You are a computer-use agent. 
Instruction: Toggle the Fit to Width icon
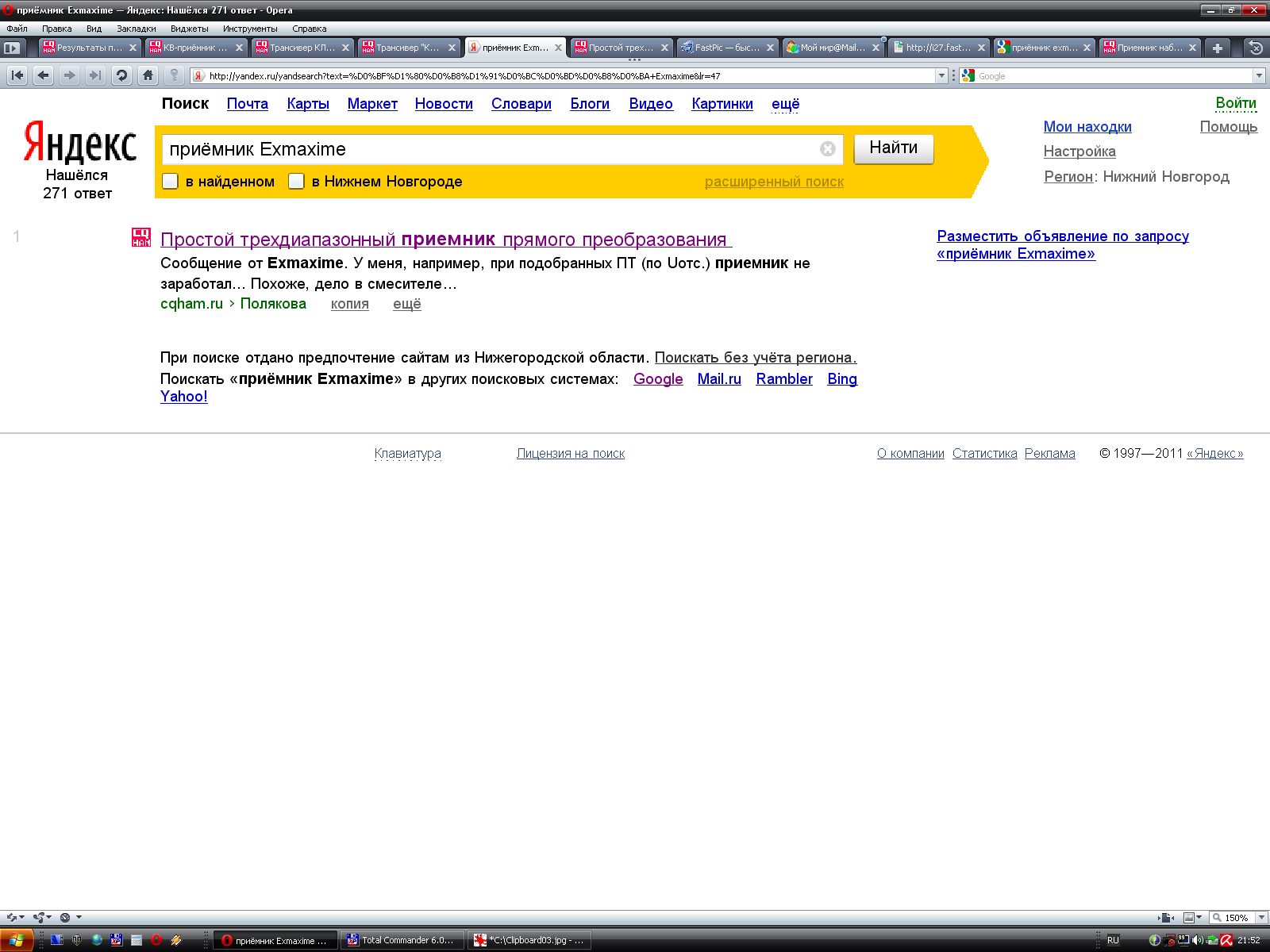(x=1164, y=917)
